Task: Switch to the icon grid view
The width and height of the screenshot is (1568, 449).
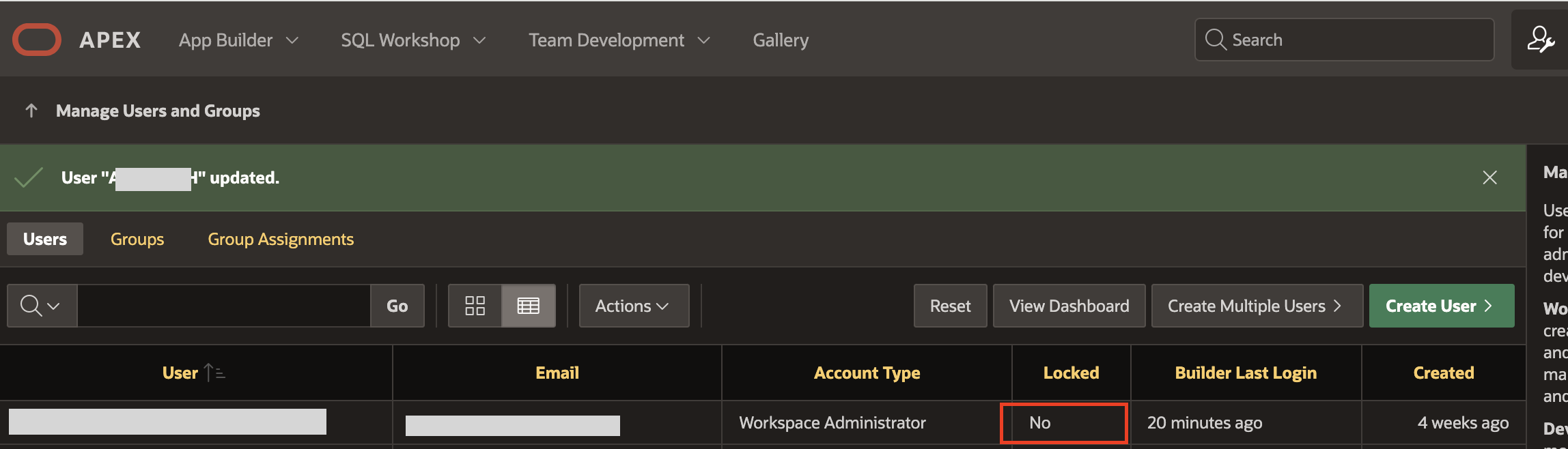Action: click(x=475, y=306)
